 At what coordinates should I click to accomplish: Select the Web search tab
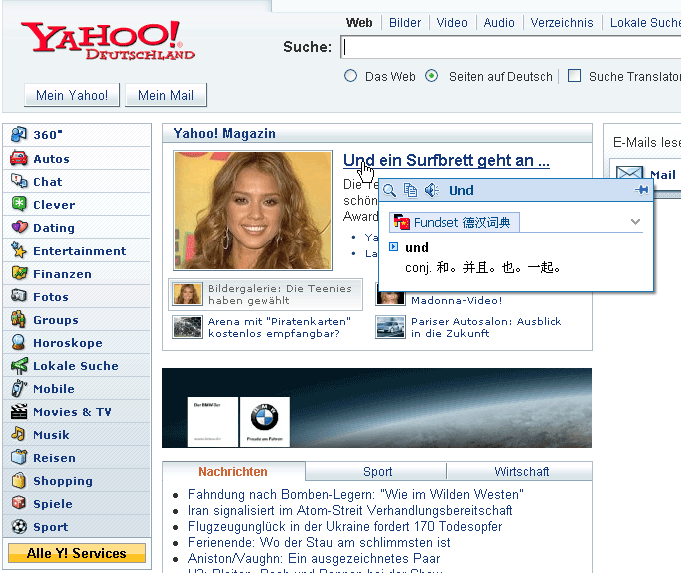359,23
